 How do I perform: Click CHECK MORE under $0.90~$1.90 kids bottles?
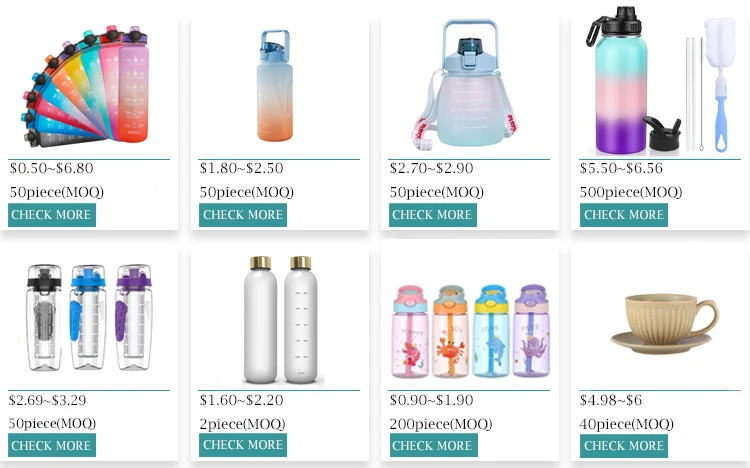point(433,446)
